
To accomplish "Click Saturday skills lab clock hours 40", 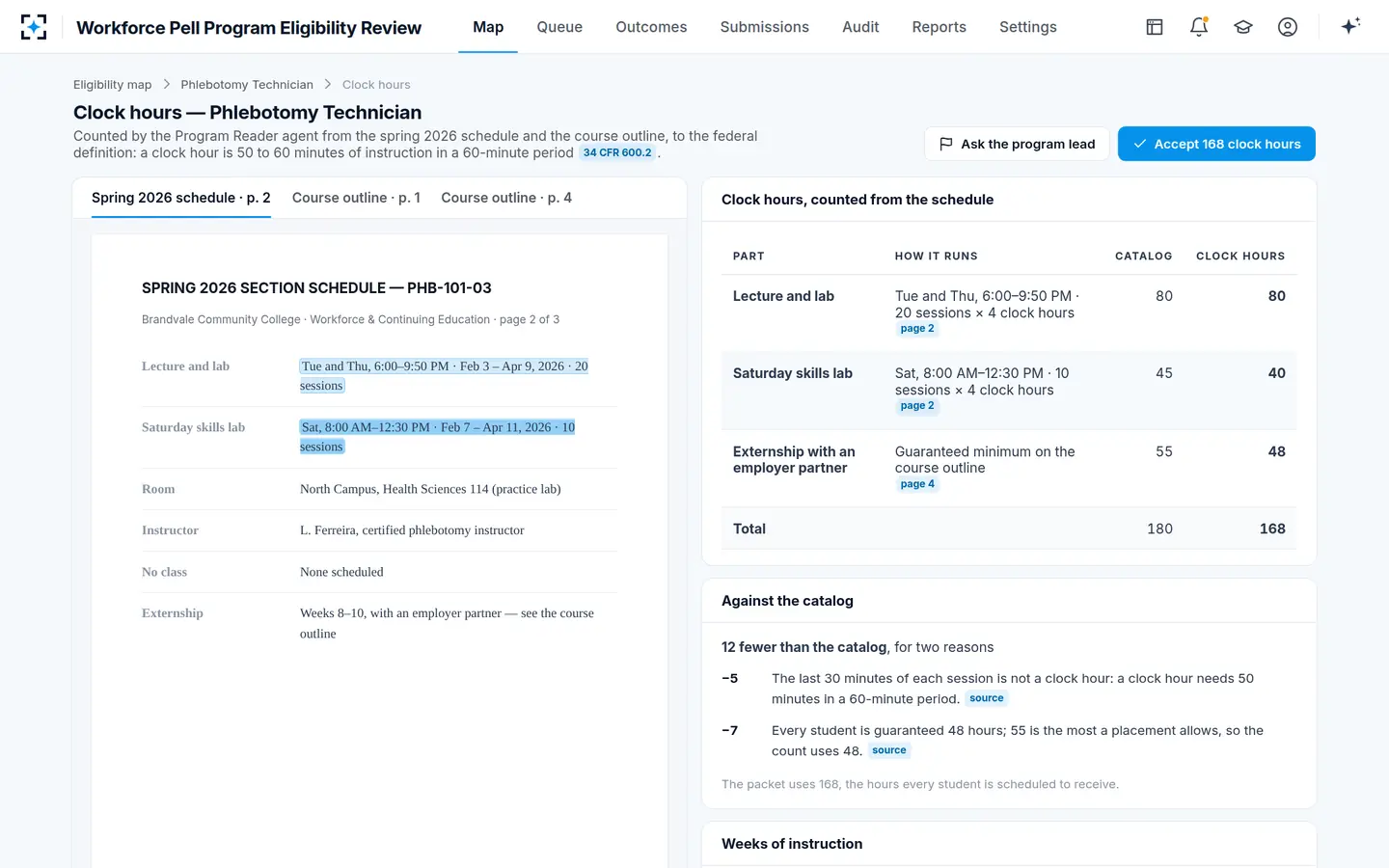I will click(x=1276, y=373).
